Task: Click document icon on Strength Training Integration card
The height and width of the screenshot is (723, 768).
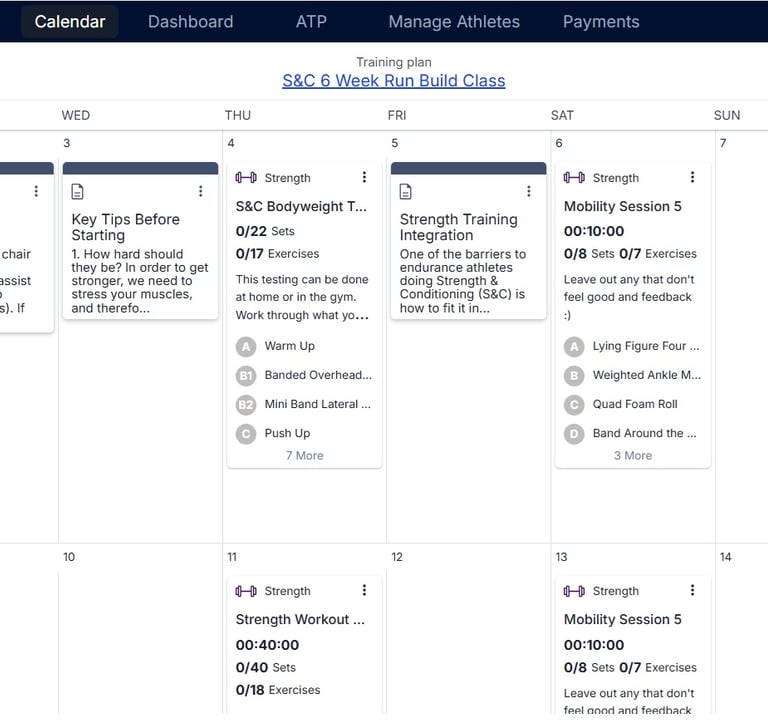Action: [406, 191]
